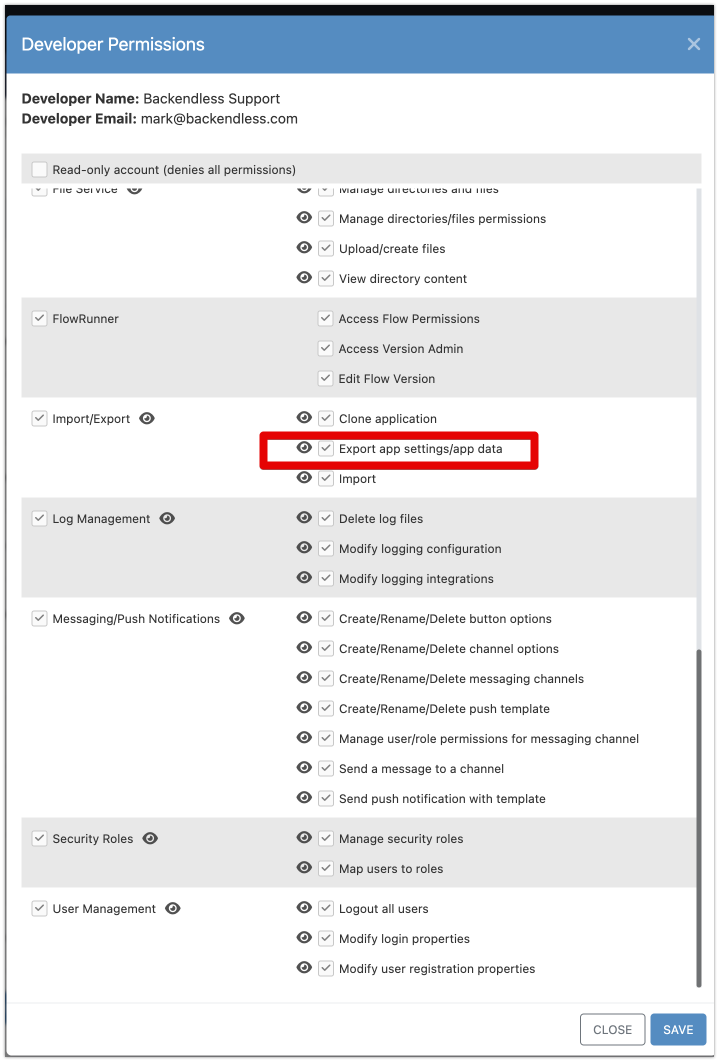Click the permissions list vertical scrollbar
Image resolution: width=719 pixels, height=1062 pixels.
(699, 818)
